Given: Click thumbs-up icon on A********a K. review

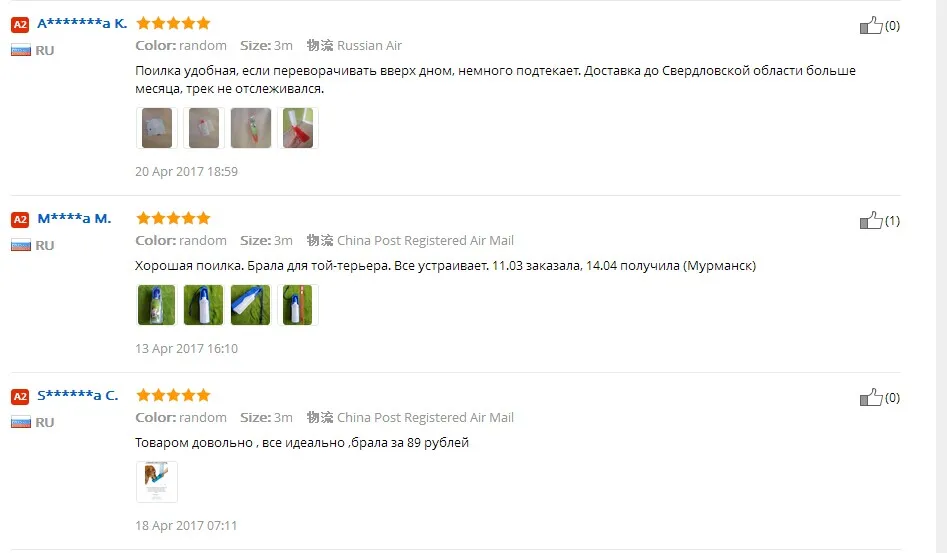Looking at the screenshot, I should coord(871,25).
